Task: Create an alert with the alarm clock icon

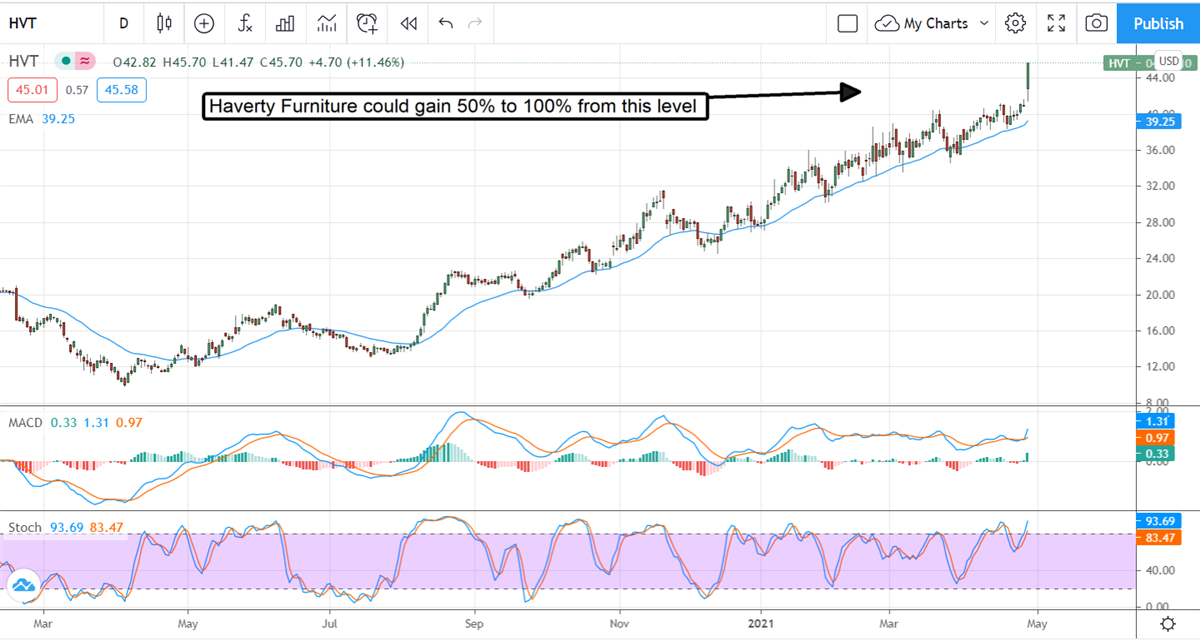Action: pyautogui.click(x=368, y=23)
